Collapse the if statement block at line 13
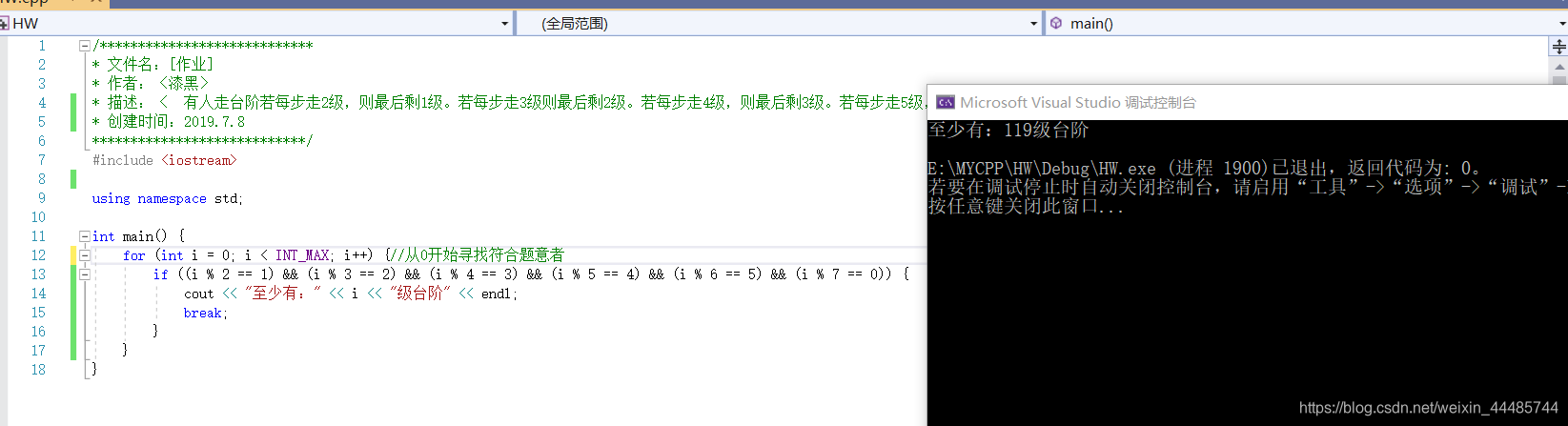1568x426 pixels. 84,274
